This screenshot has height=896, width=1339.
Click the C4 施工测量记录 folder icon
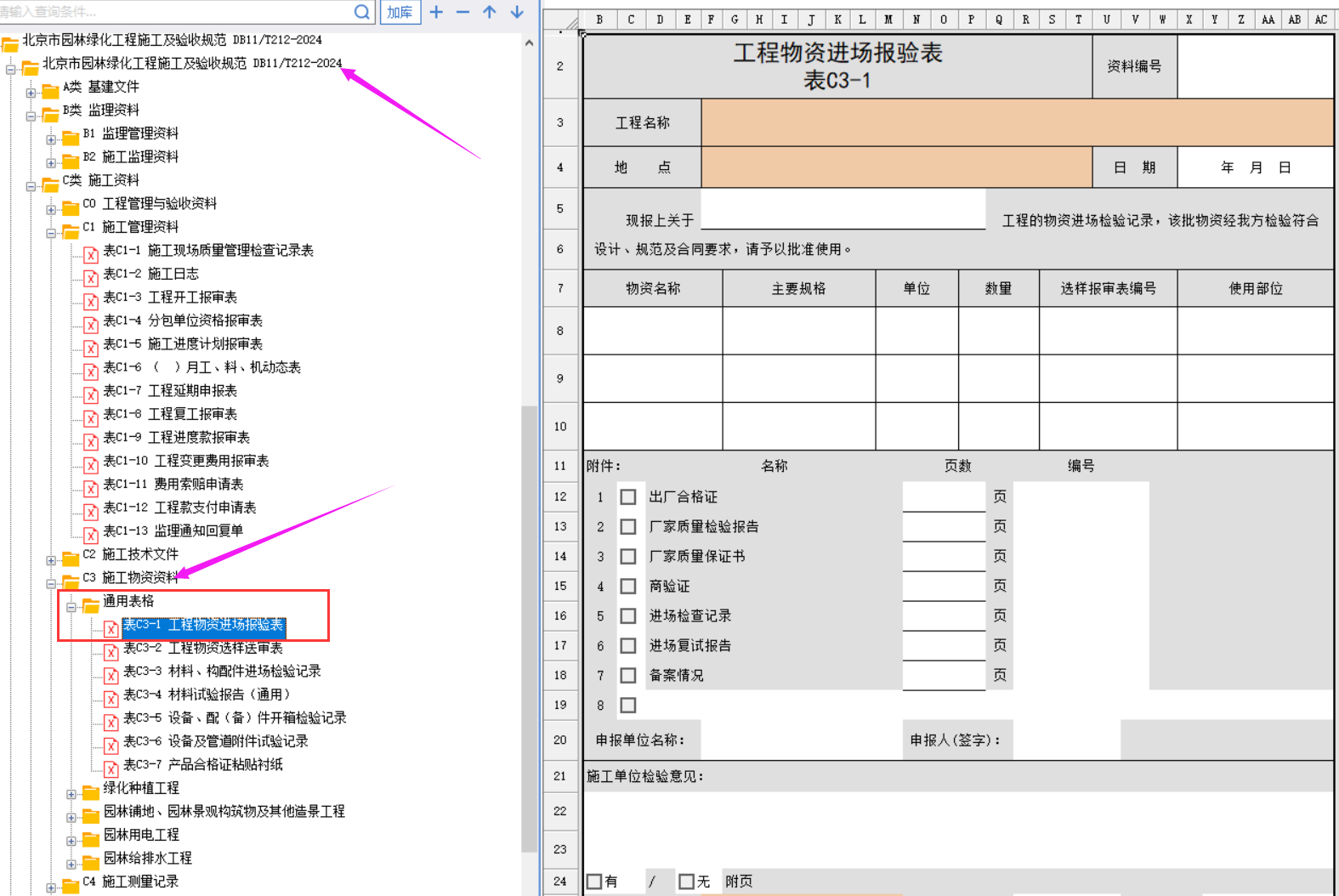coord(71,883)
